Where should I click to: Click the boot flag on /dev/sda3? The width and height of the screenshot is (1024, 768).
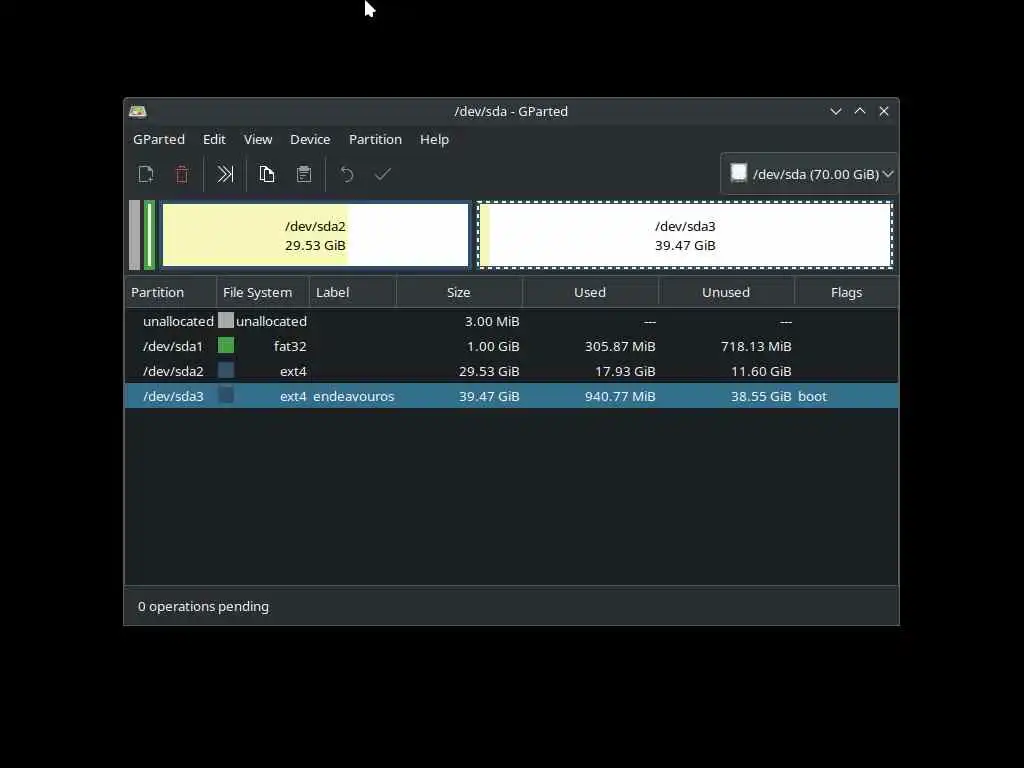click(x=812, y=396)
